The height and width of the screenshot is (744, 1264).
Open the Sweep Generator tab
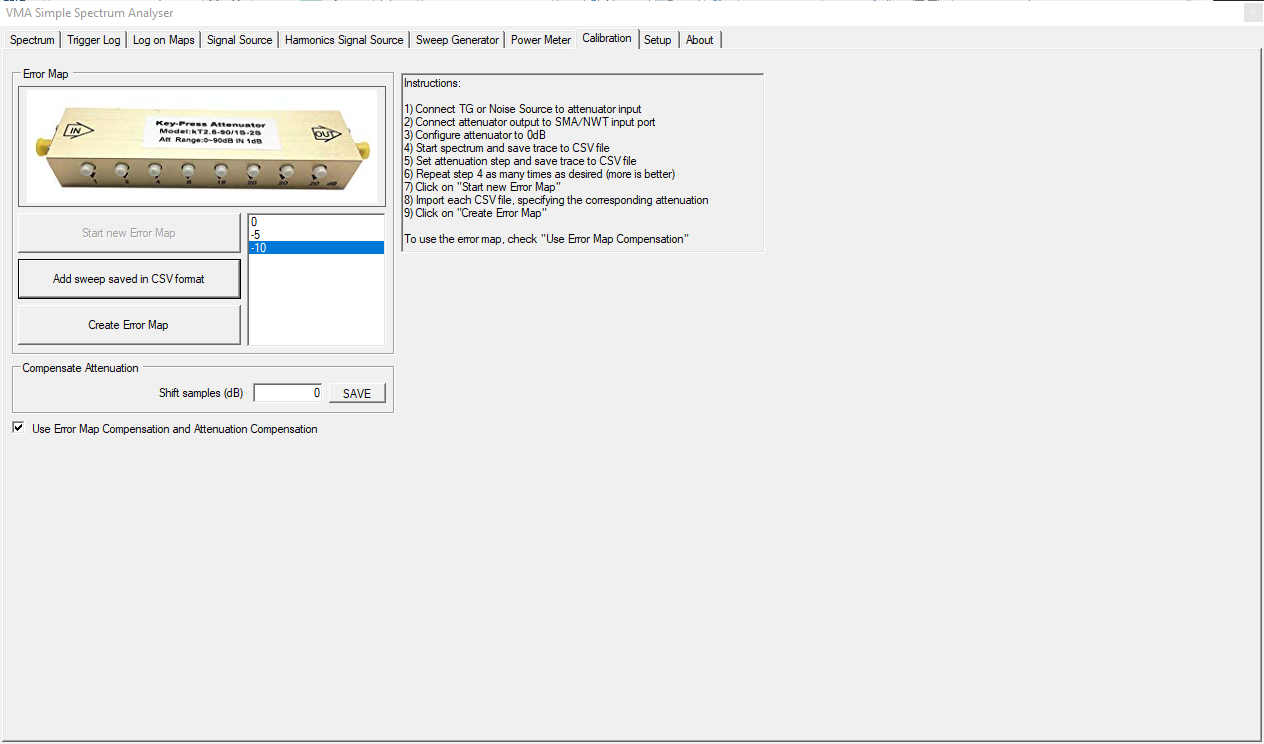[457, 40]
